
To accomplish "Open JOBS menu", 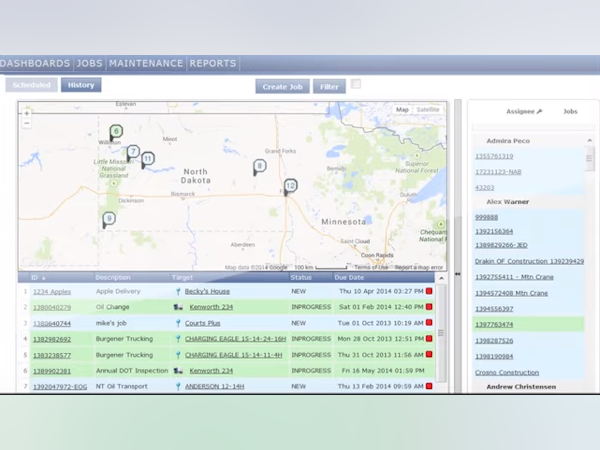I will coord(90,64).
